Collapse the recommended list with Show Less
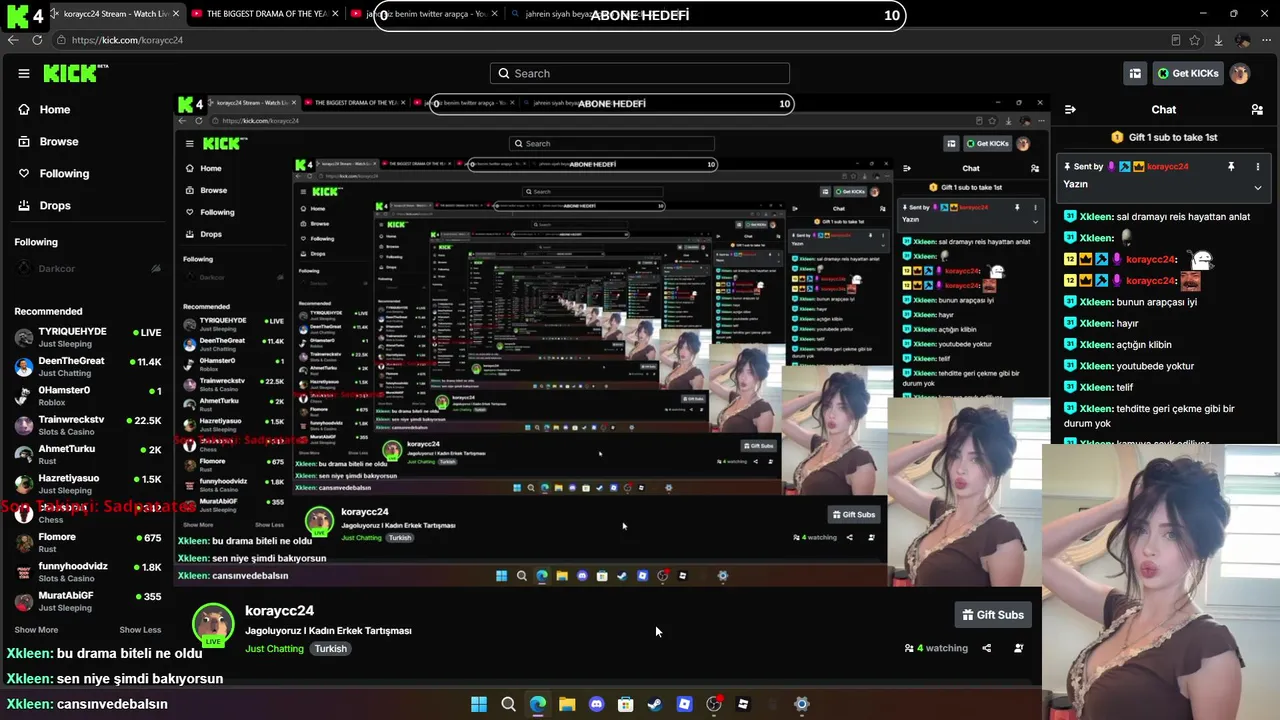Screen dimensions: 1280x720 click(x=140, y=630)
